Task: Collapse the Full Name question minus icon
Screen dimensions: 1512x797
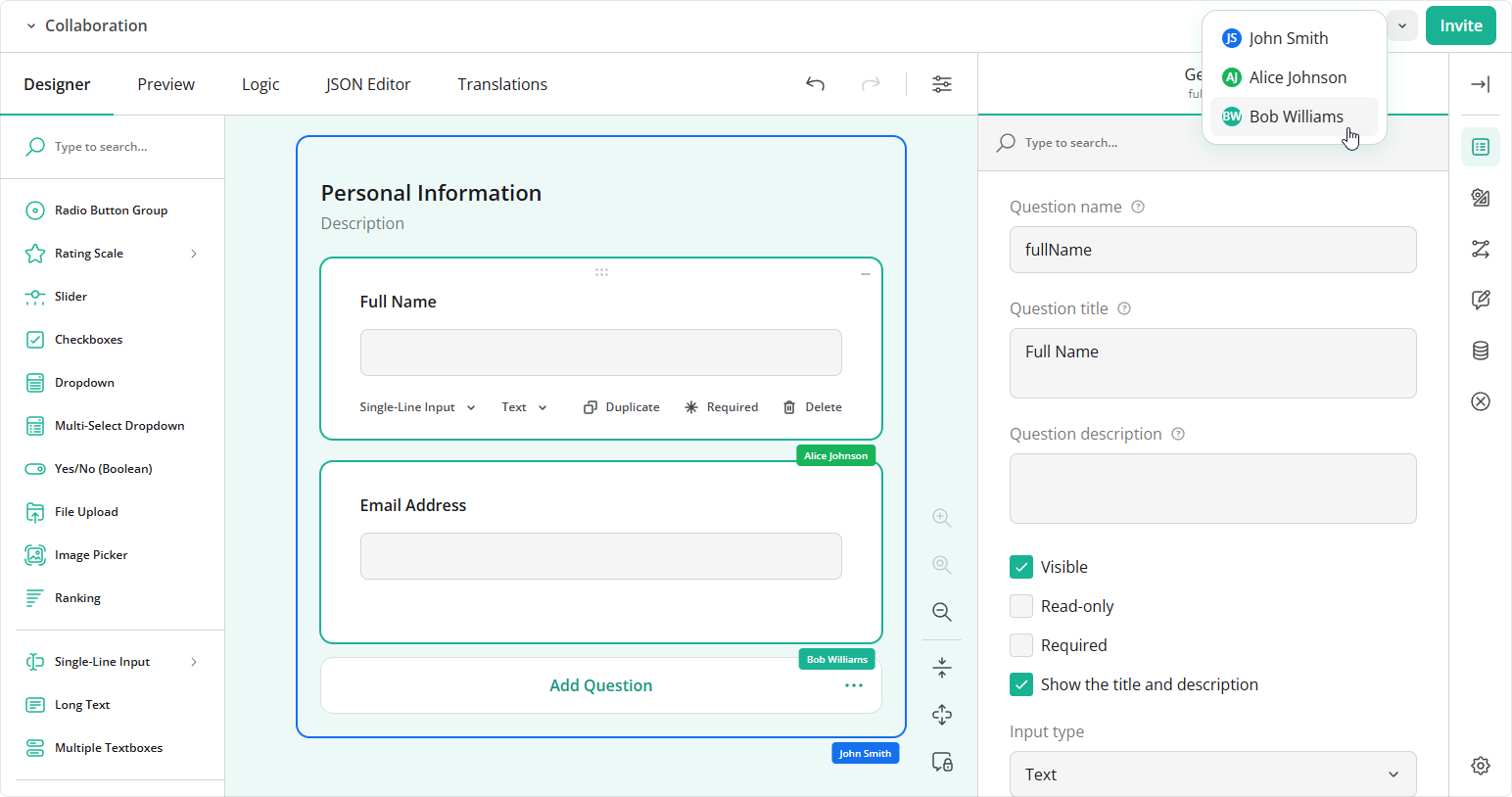Action: 866,274
